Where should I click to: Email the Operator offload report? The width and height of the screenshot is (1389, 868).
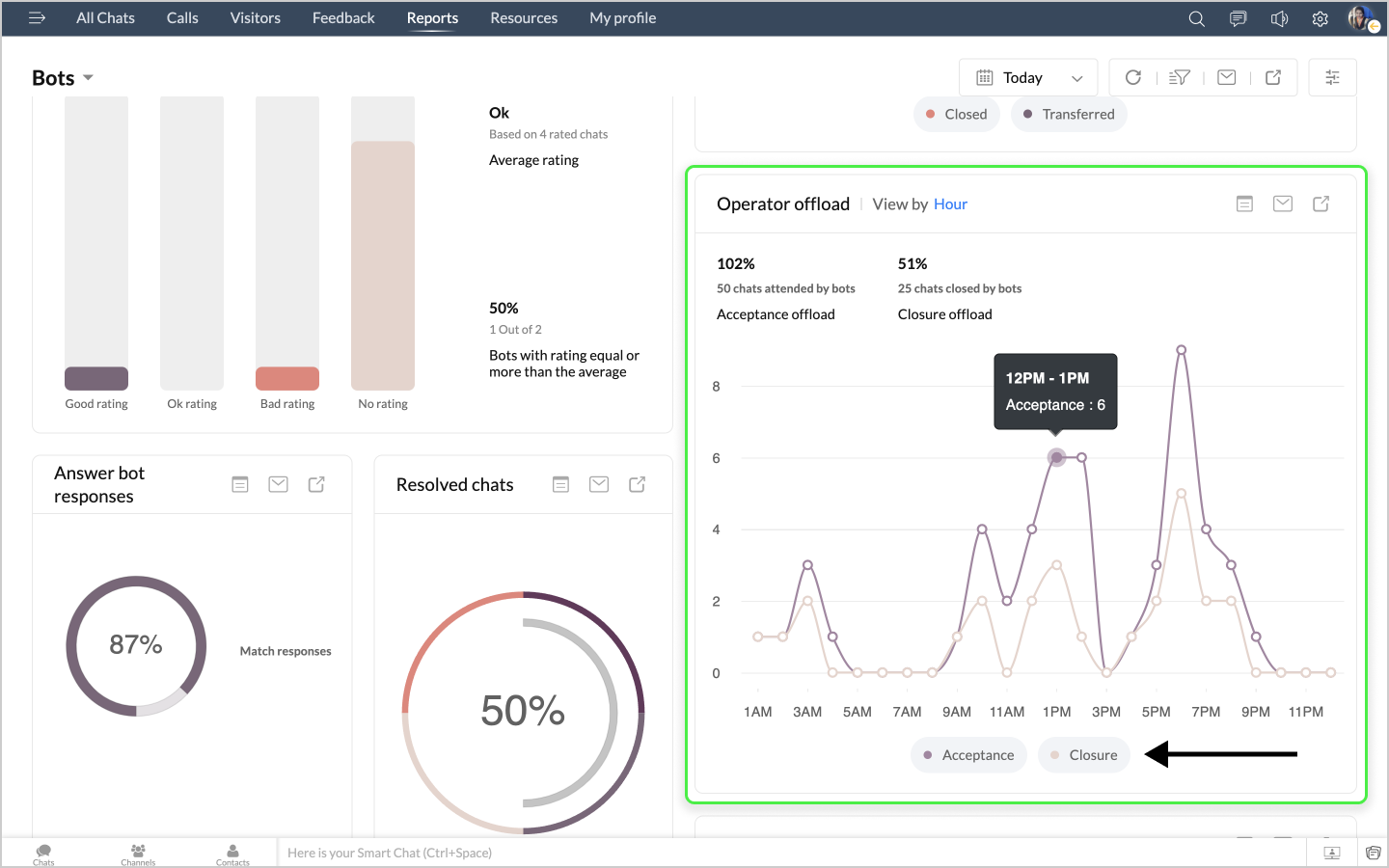pos(1282,203)
